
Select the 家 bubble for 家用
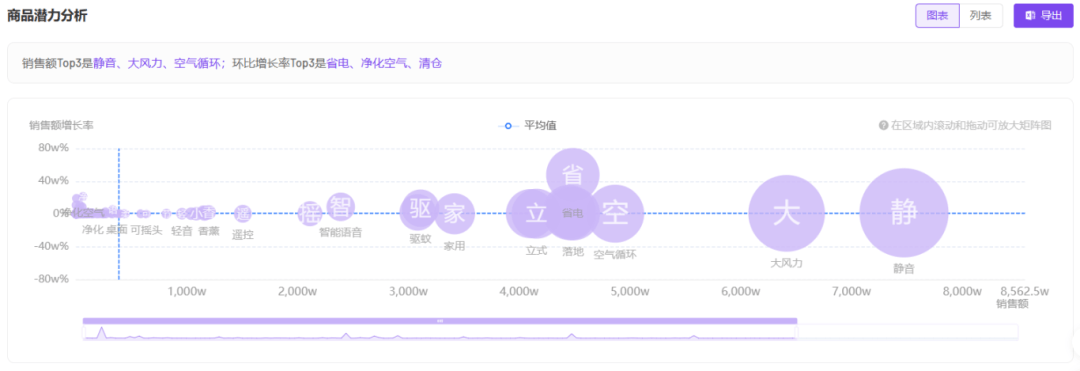[x=455, y=214]
